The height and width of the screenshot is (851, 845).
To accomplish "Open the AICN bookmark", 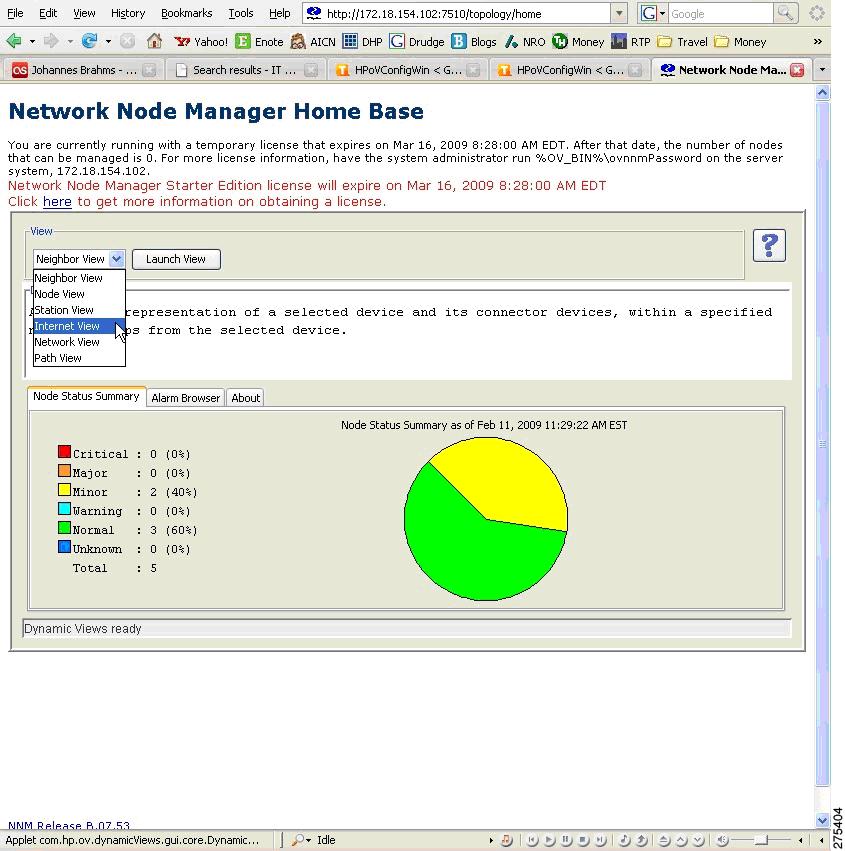I will point(313,42).
